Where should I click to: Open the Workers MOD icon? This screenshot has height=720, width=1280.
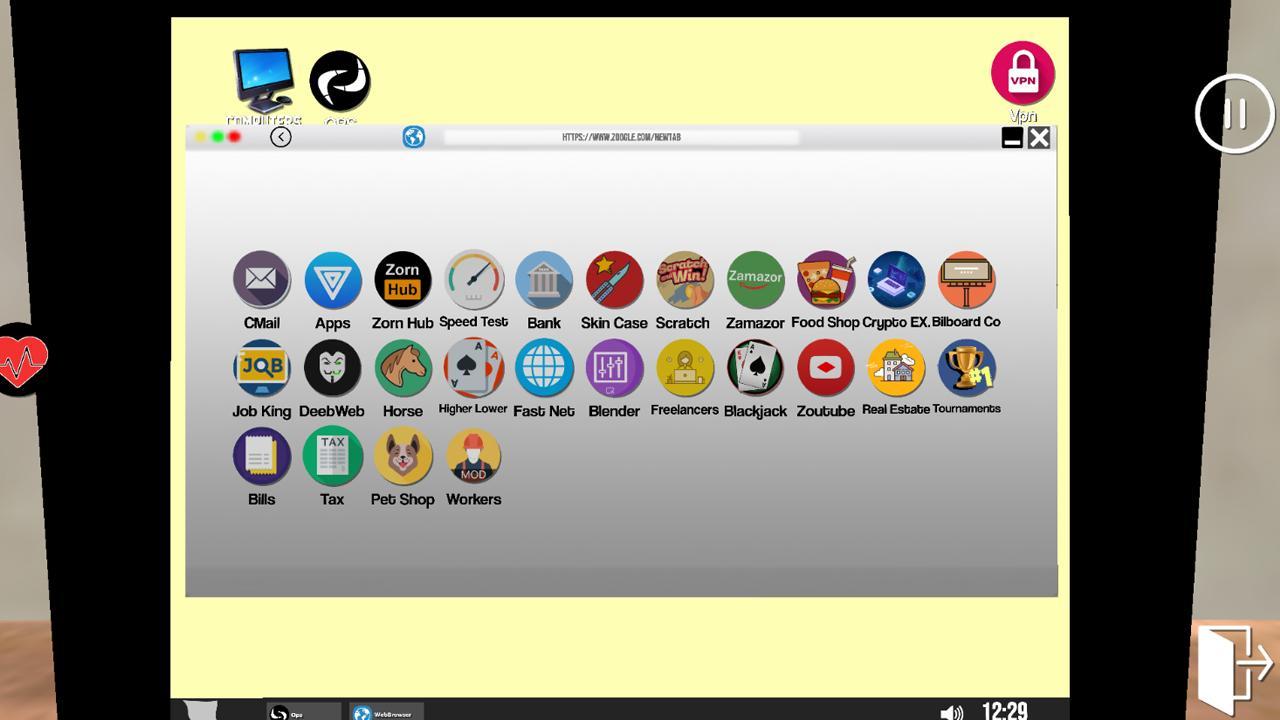(x=473, y=456)
